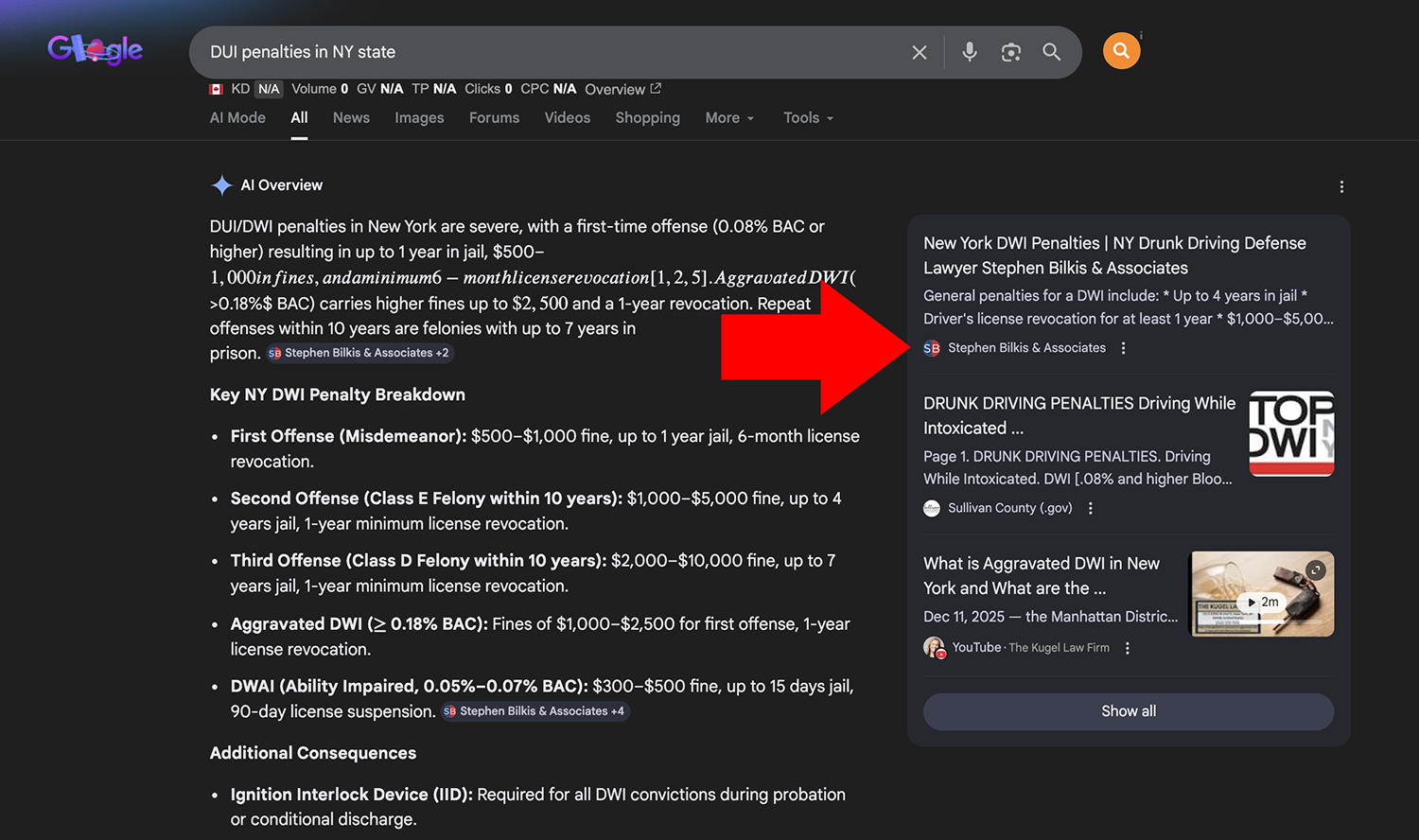Open Google Lens image search icon
Viewport: 1419px width, 840px height.
[x=1010, y=52]
